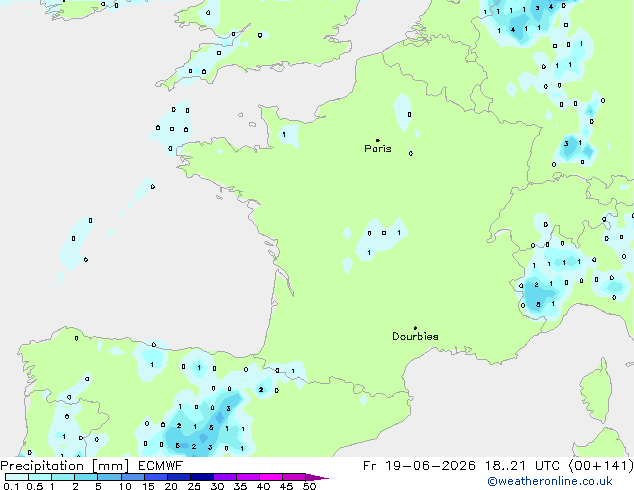Click the '18..21 UTC' time text
Viewport: 634px width, 490px height.
point(522,466)
